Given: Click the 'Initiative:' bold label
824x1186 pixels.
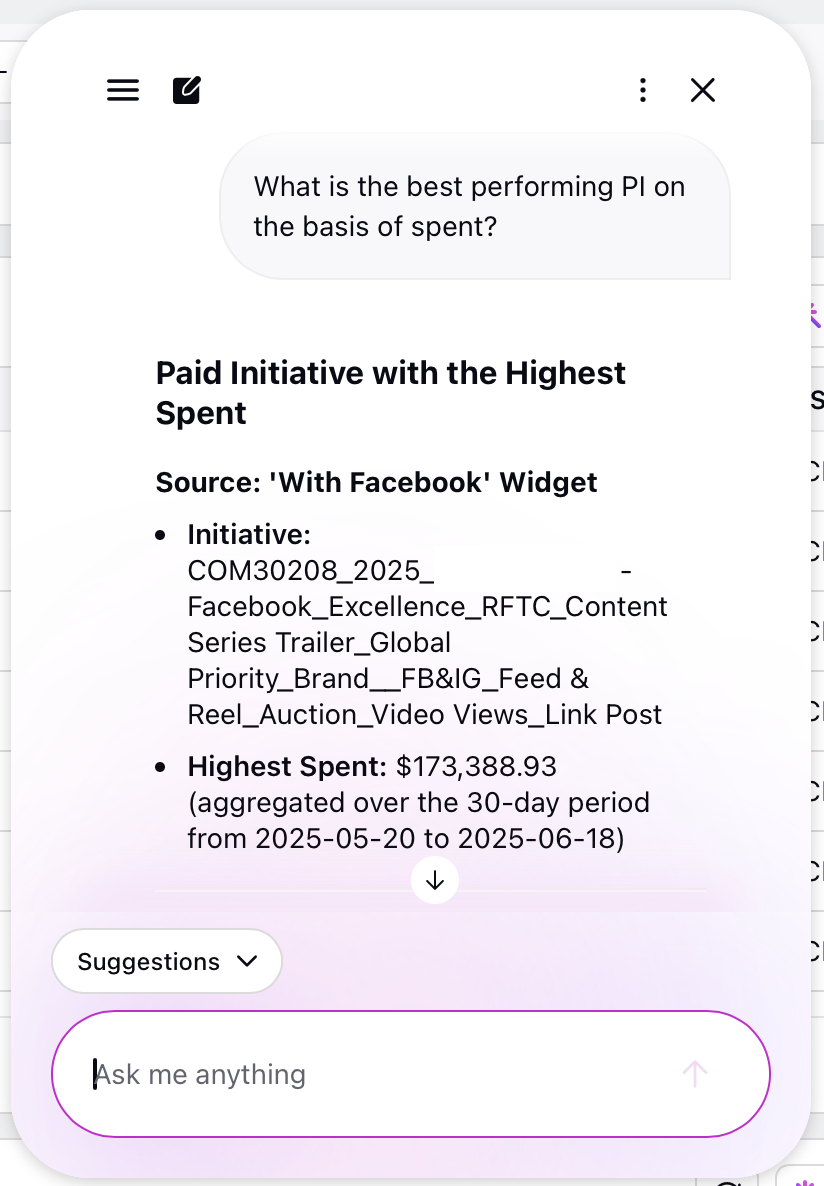Looking at the screenshot, I should [249, 534].
